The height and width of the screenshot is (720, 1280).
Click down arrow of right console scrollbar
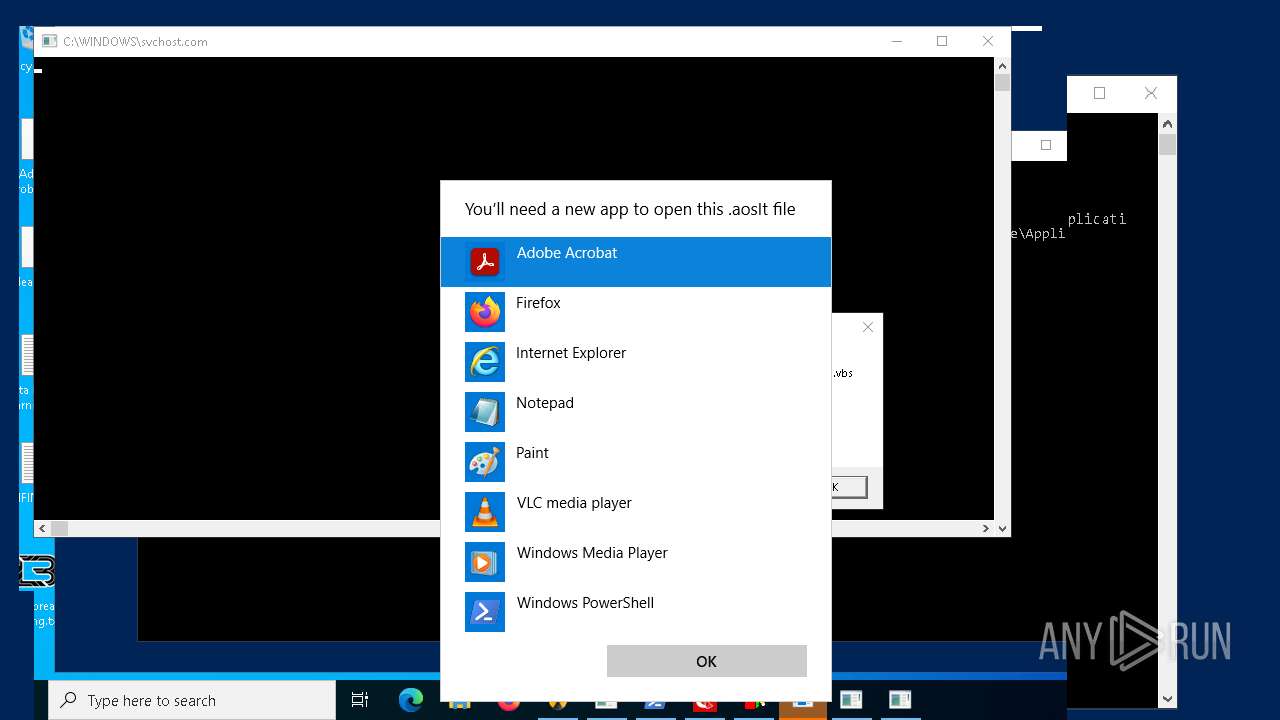1167,699
